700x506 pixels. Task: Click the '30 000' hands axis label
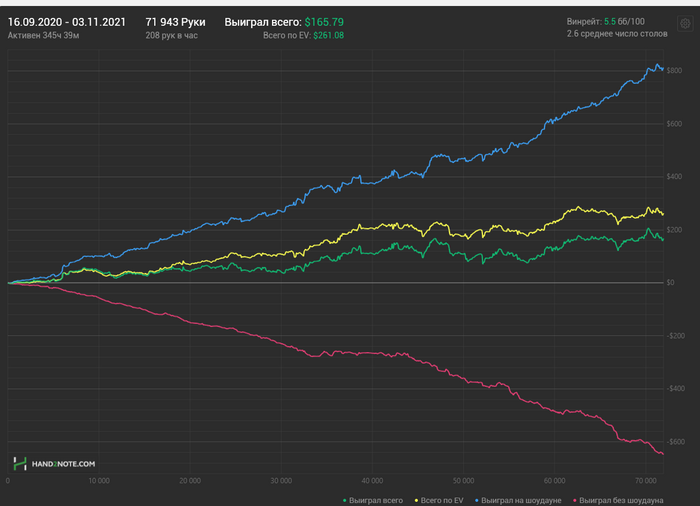tap(281, 481)
